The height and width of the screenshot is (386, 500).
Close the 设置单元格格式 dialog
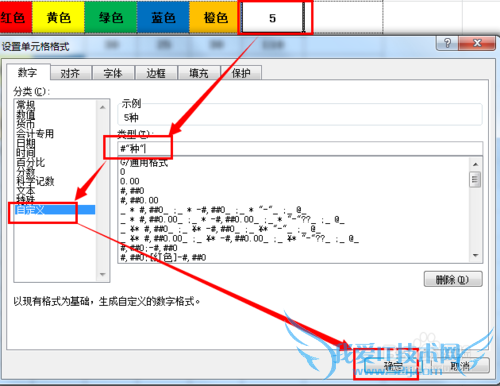click(x=477, y=43)
